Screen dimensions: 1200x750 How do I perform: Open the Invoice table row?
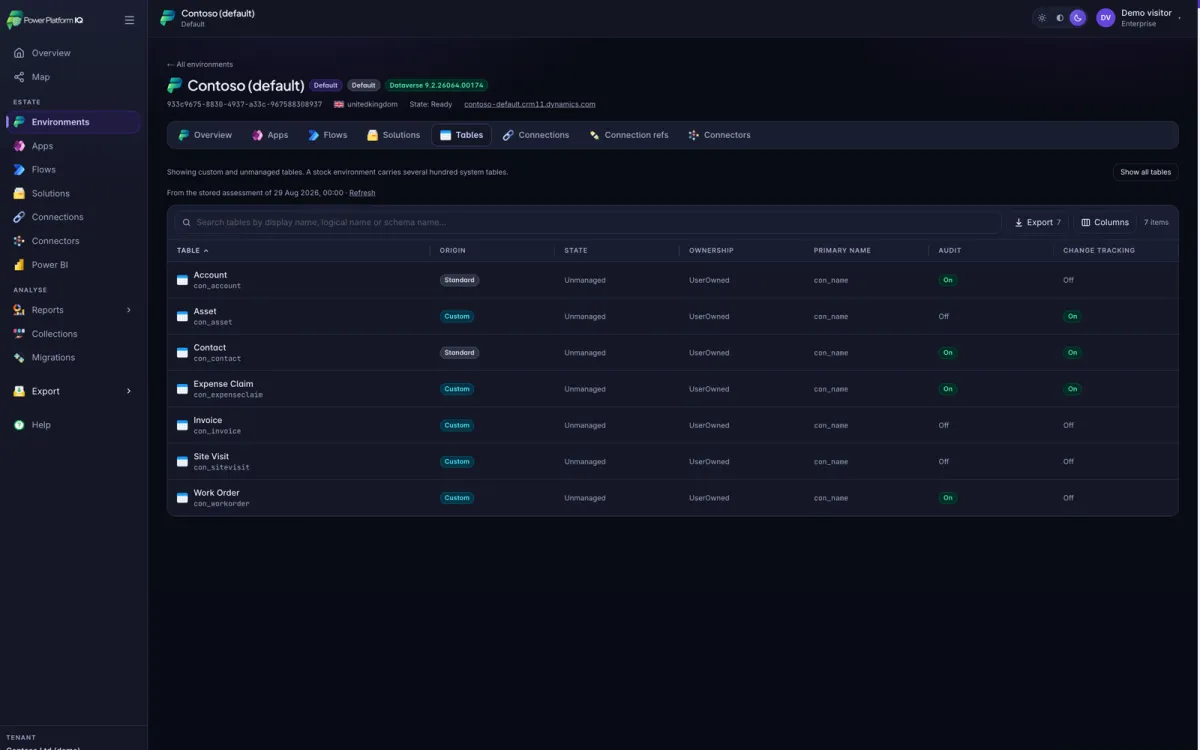coord(672,425)
